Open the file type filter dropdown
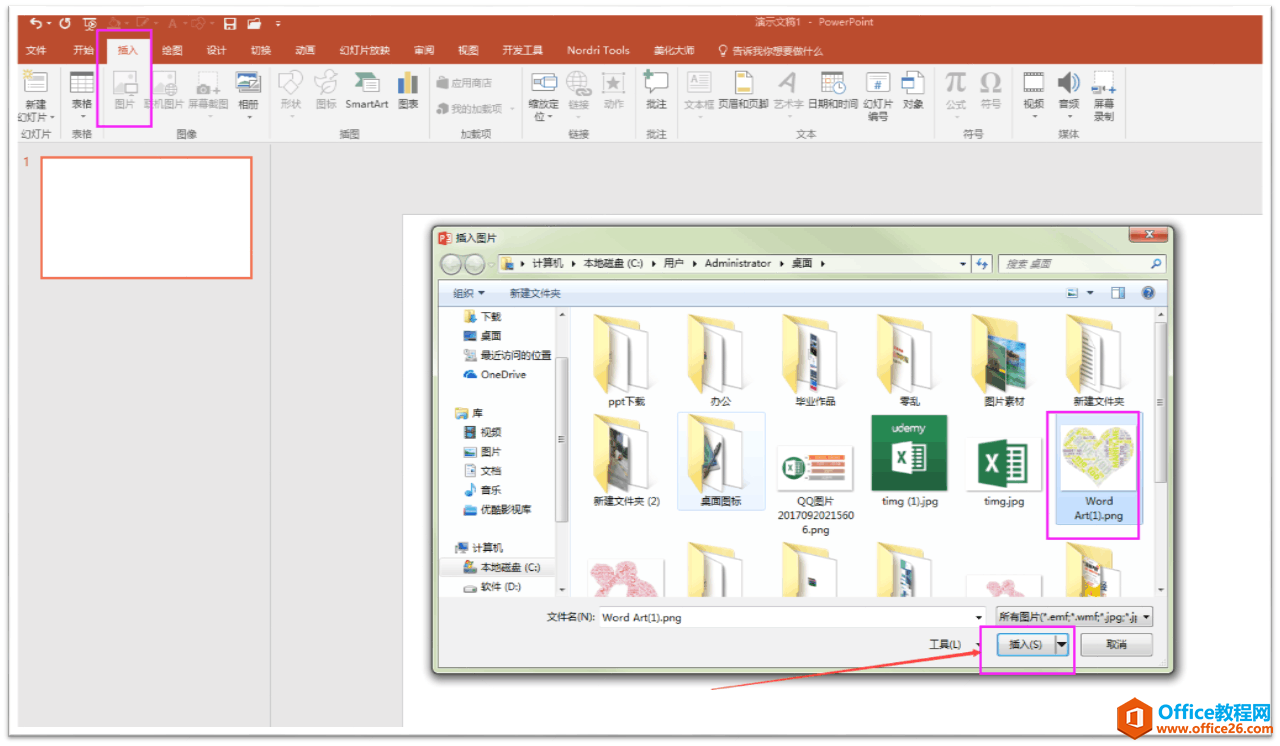Image resolution: width=1280 pixels, height=746 pixels. (1074, 617)
